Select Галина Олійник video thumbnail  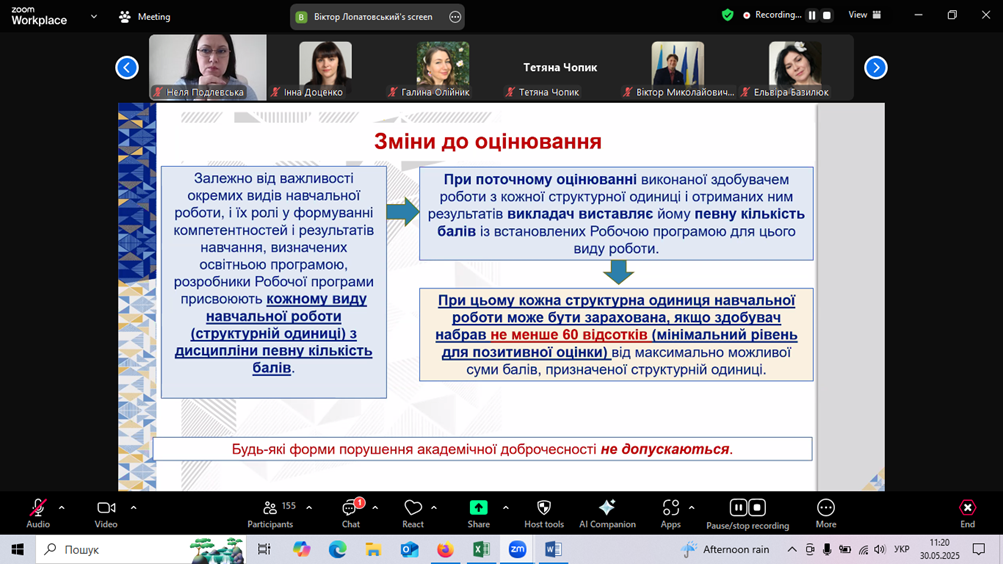point(443,67)
